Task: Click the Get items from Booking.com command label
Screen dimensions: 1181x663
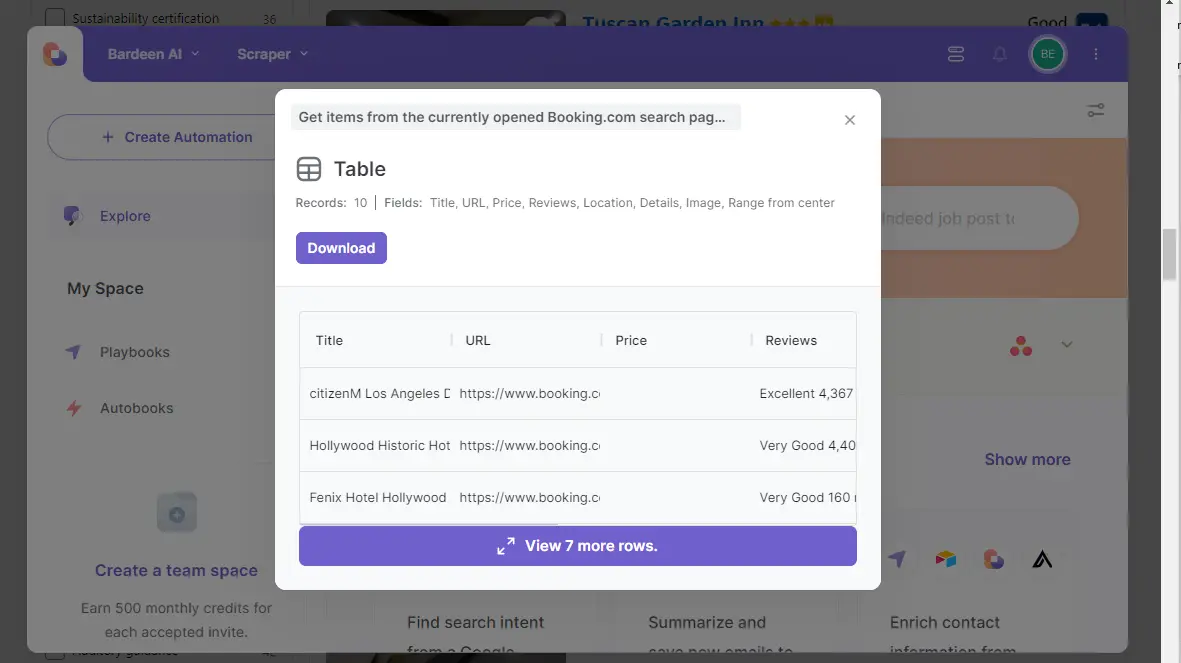Action: pos(515,117)
